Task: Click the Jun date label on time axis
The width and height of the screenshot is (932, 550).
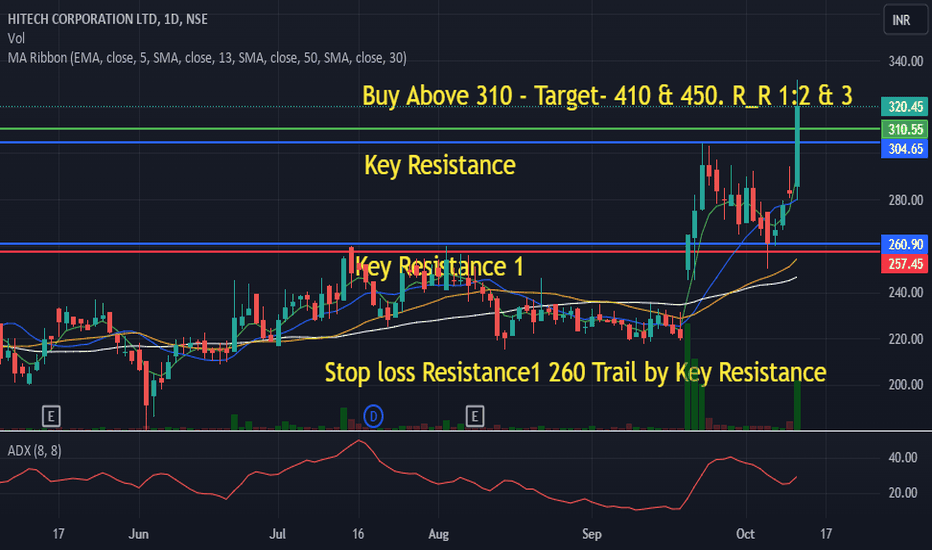Action: click(138, 534)
